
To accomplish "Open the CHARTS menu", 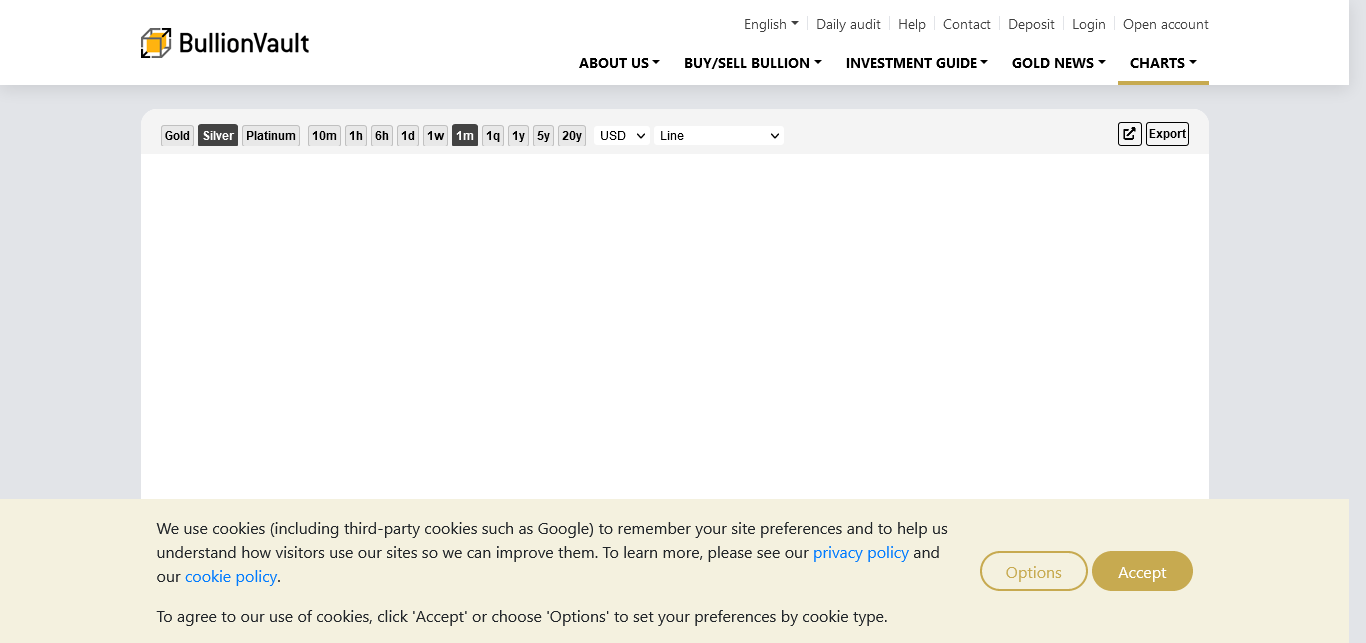I will click(1163, 63).
